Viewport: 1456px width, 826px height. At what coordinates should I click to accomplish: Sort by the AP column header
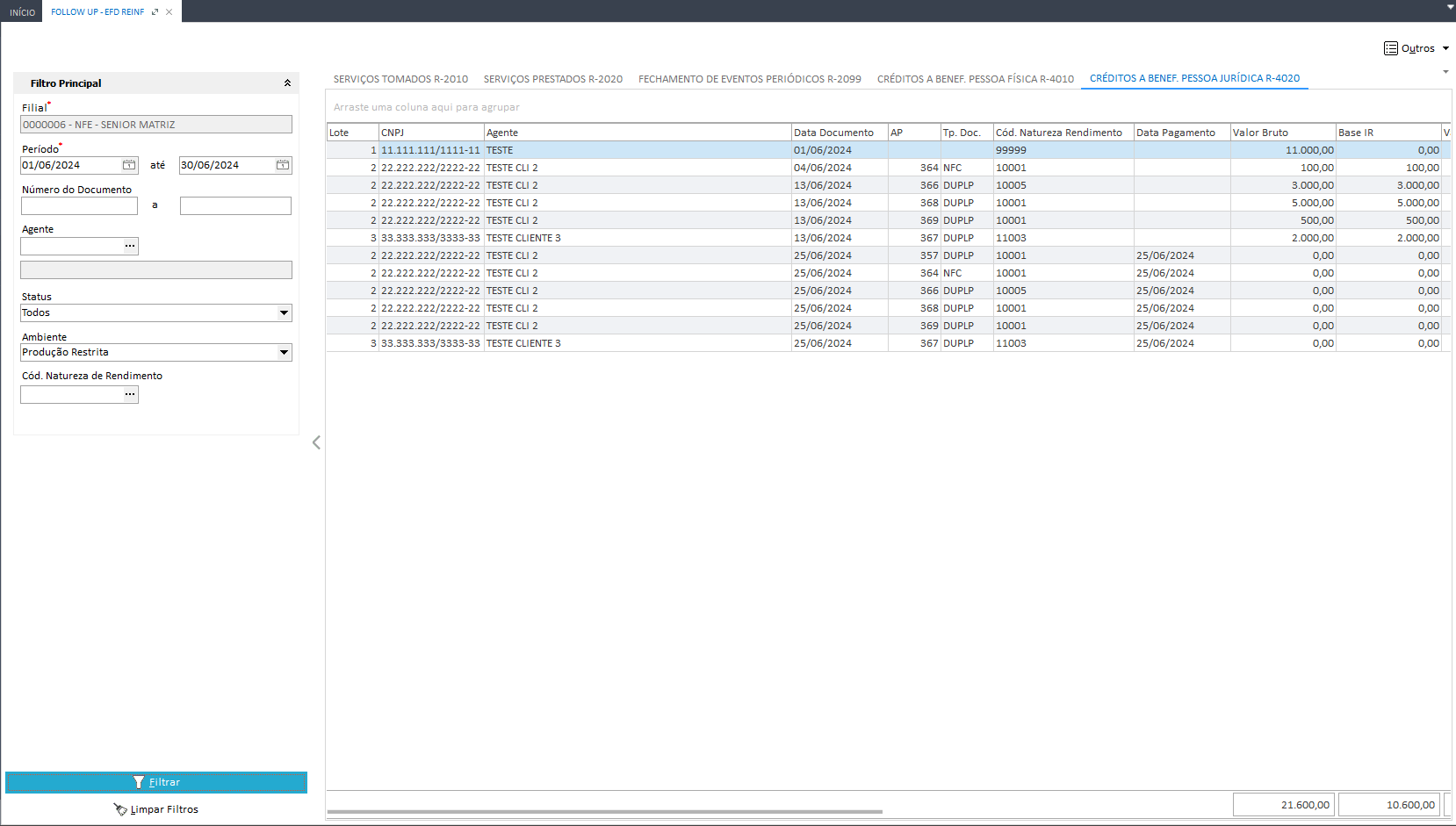click(x=914, y=133)
